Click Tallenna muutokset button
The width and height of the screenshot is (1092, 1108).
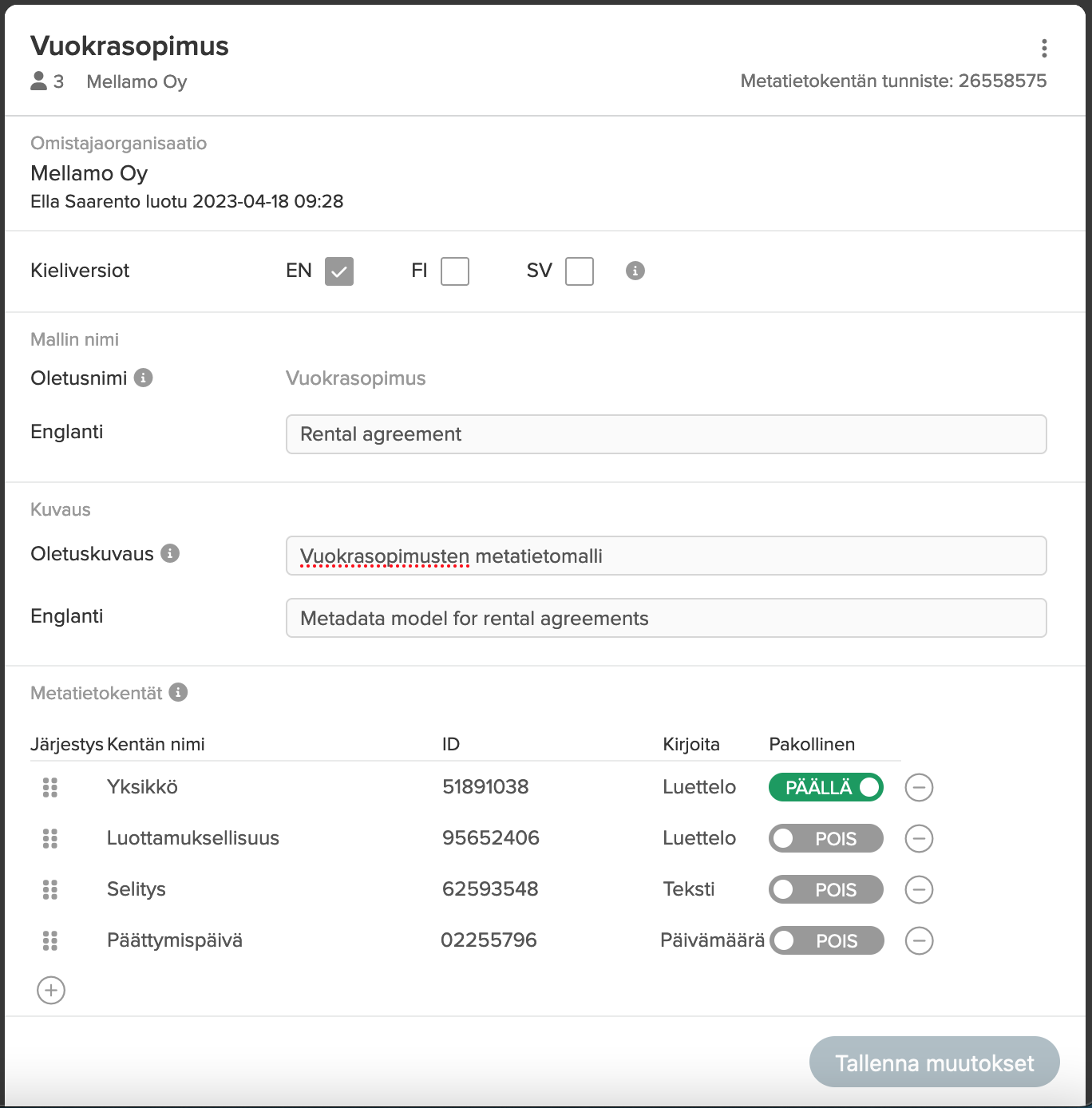click(x=935, y=1062)
